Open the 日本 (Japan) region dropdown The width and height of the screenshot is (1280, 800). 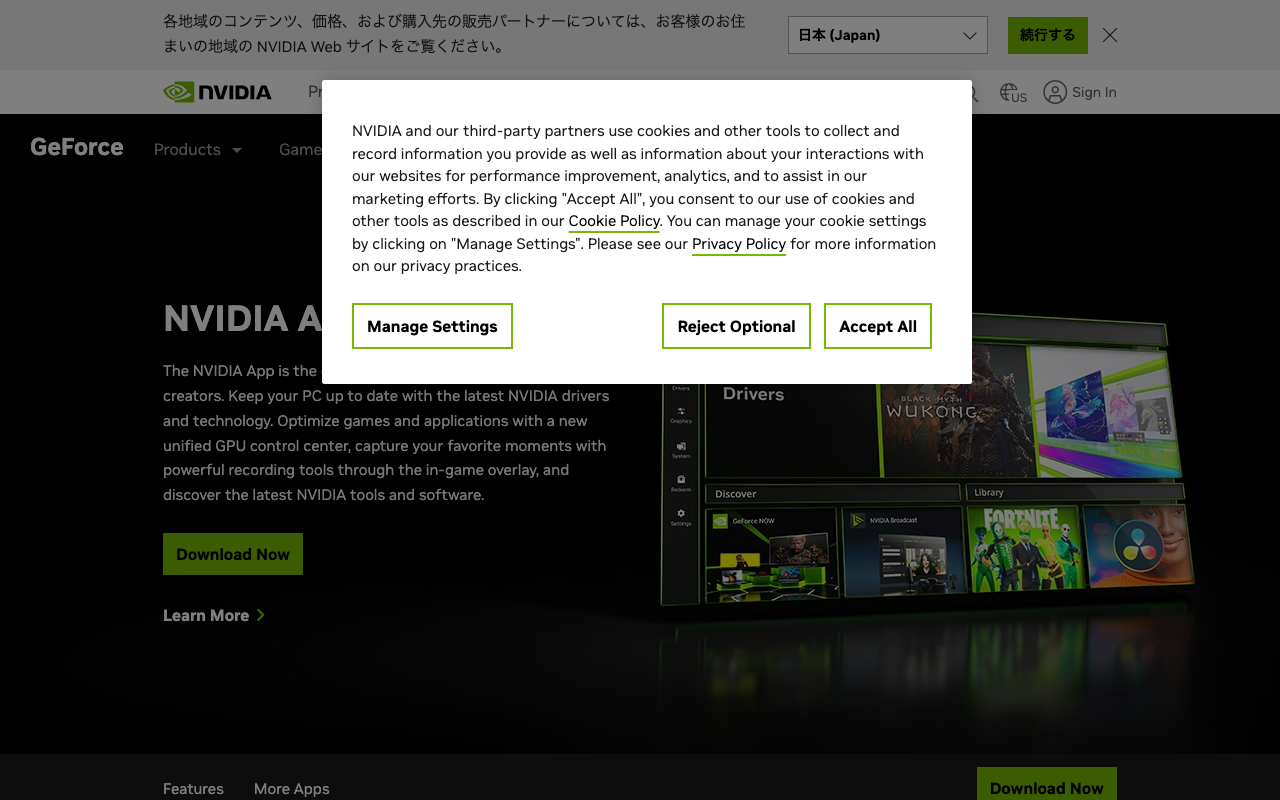[888, 35]
